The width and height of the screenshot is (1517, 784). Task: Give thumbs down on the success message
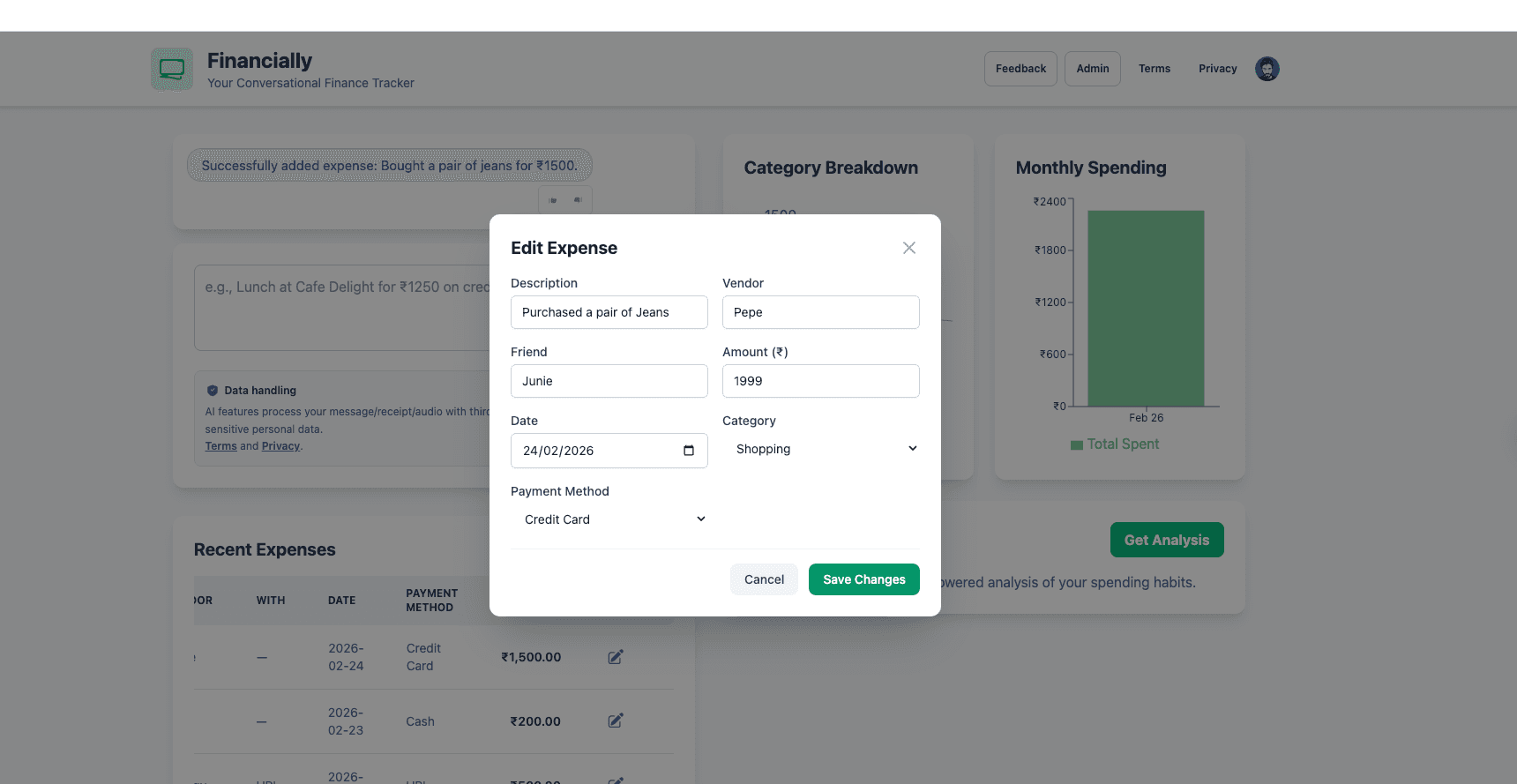578,200
